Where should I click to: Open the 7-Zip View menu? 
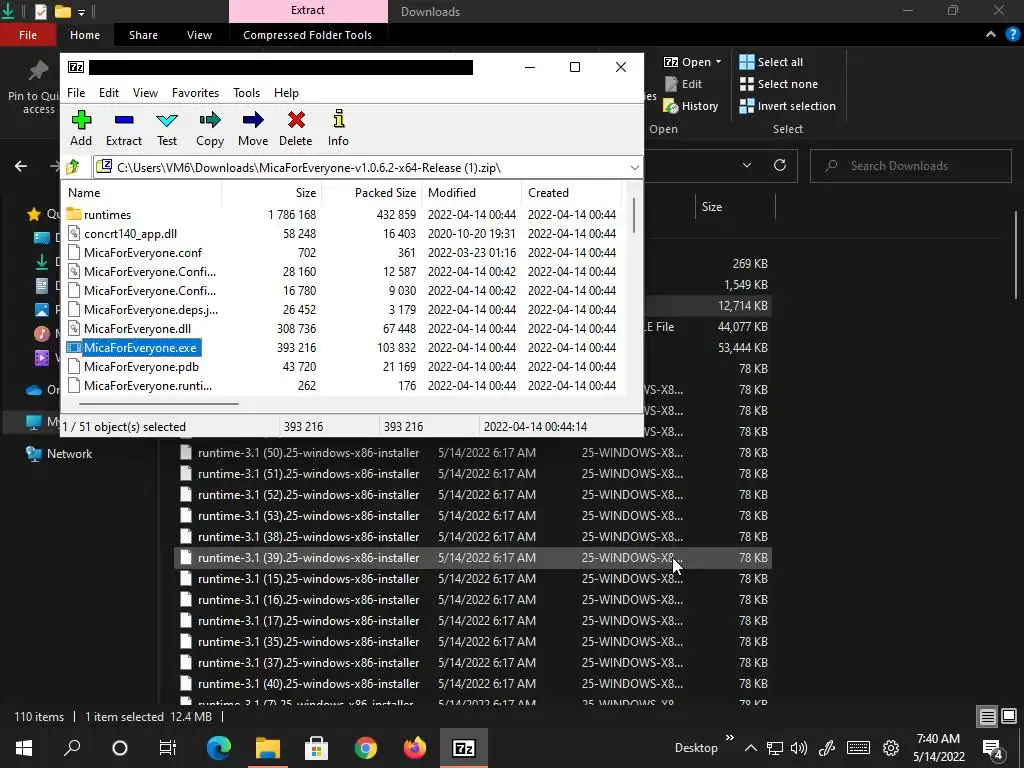pos(145,93)
